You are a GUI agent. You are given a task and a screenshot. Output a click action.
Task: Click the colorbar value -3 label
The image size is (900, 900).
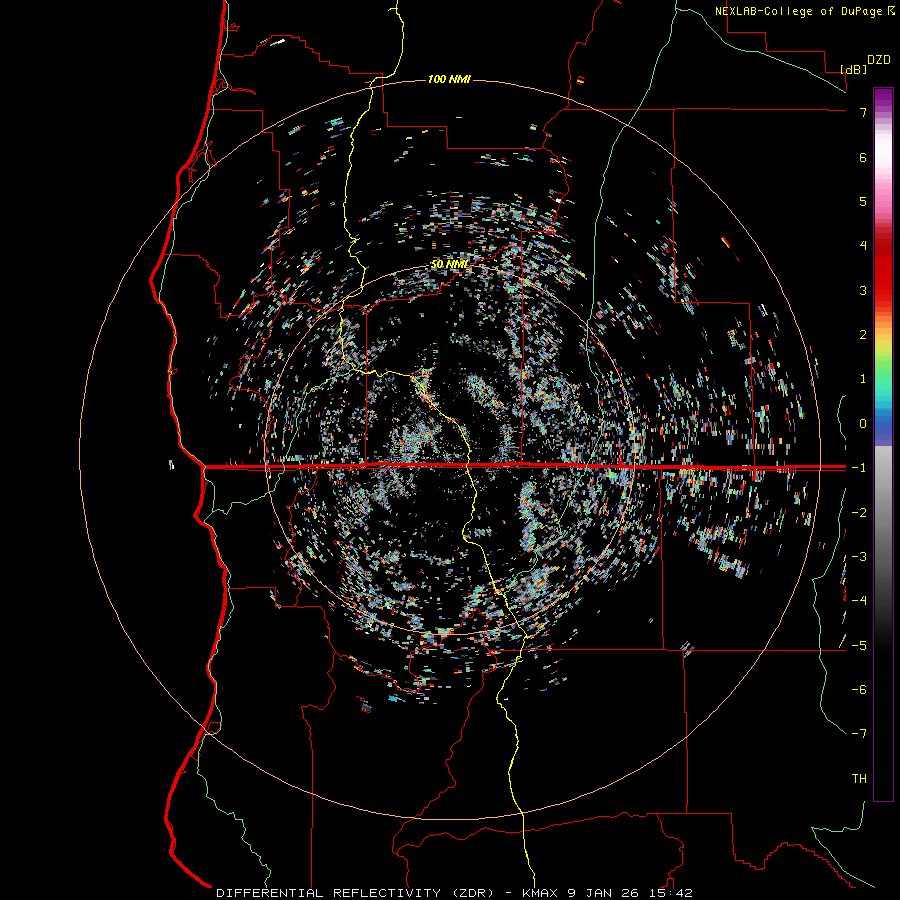click(x=859, y=557)
